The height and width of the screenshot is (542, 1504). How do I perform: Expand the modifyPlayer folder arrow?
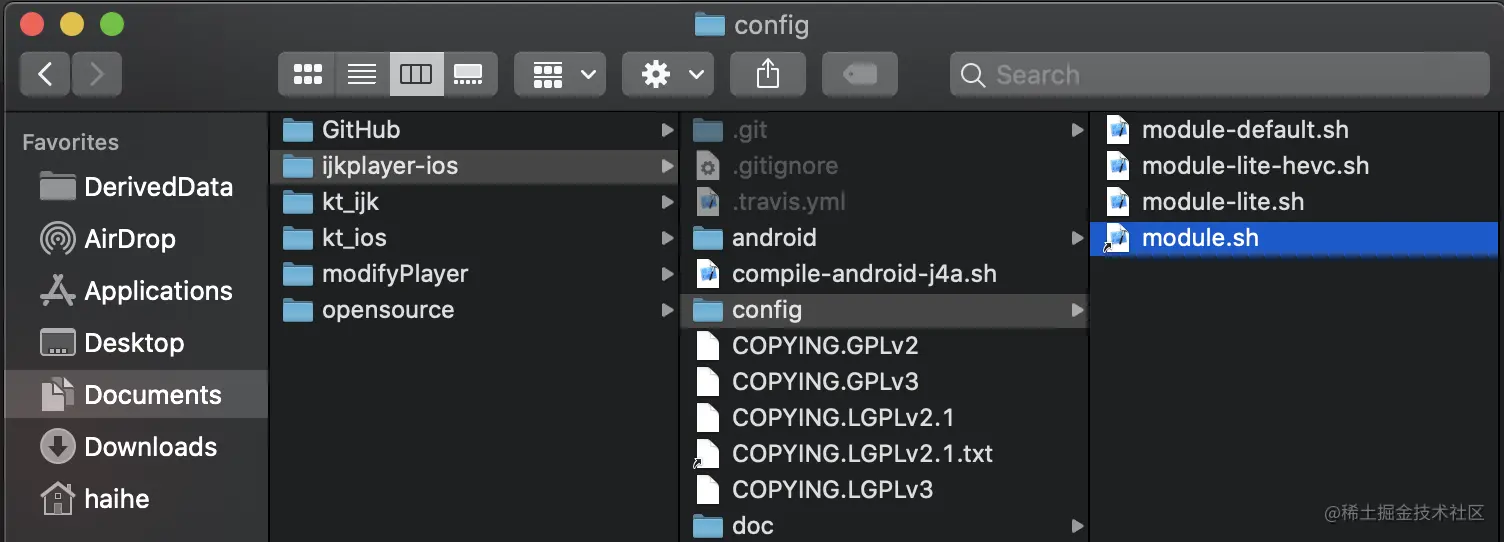coord(667,274)
